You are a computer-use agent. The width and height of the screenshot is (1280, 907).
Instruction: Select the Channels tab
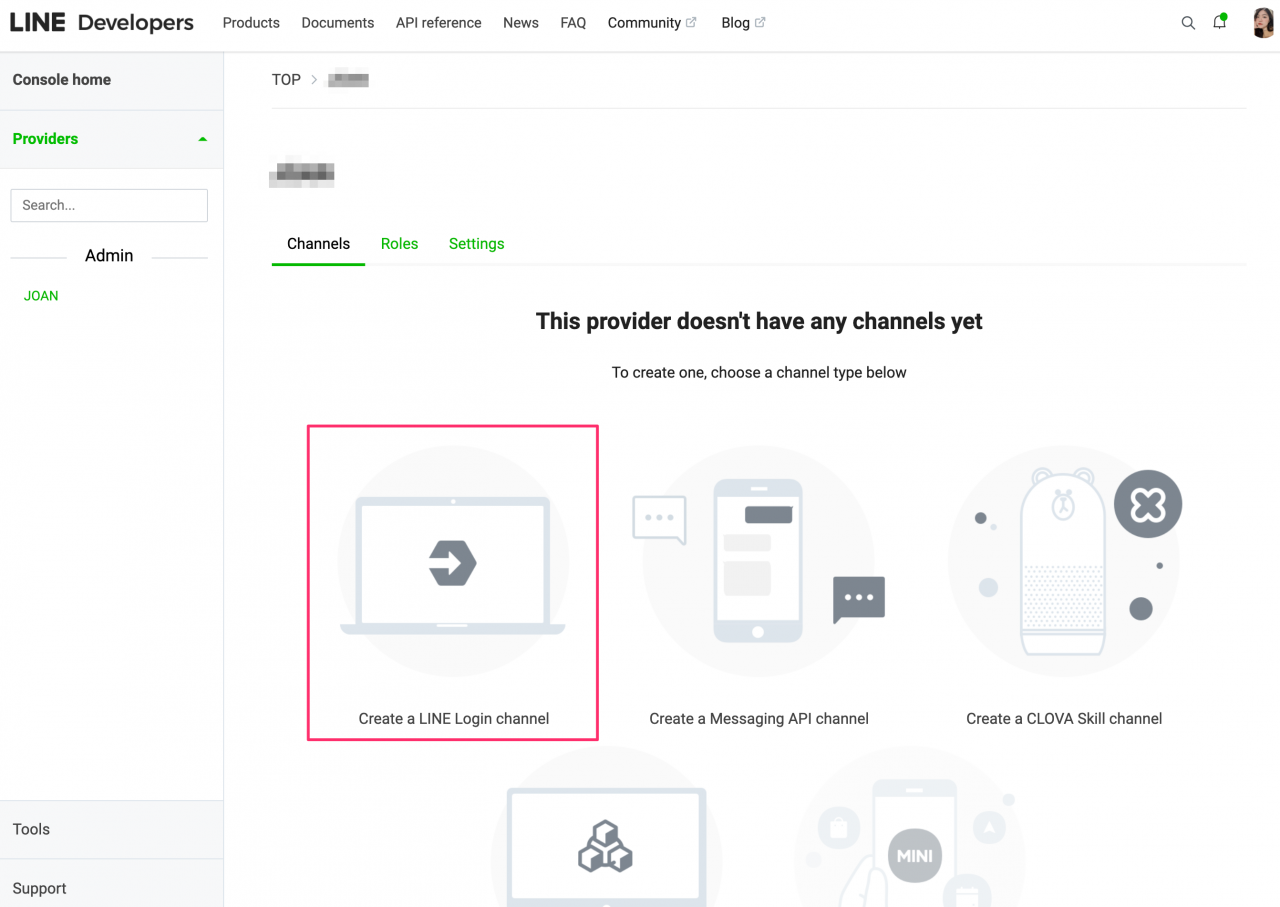(x=318, y=244)
